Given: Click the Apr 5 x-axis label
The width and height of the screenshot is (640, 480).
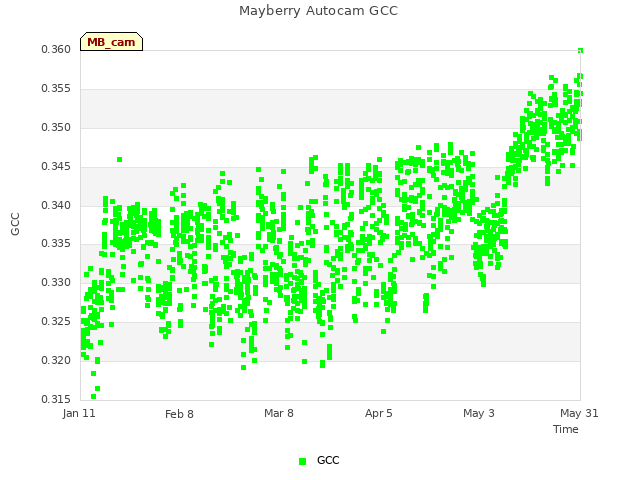Looking at the screenshot, I should point(378,413).
